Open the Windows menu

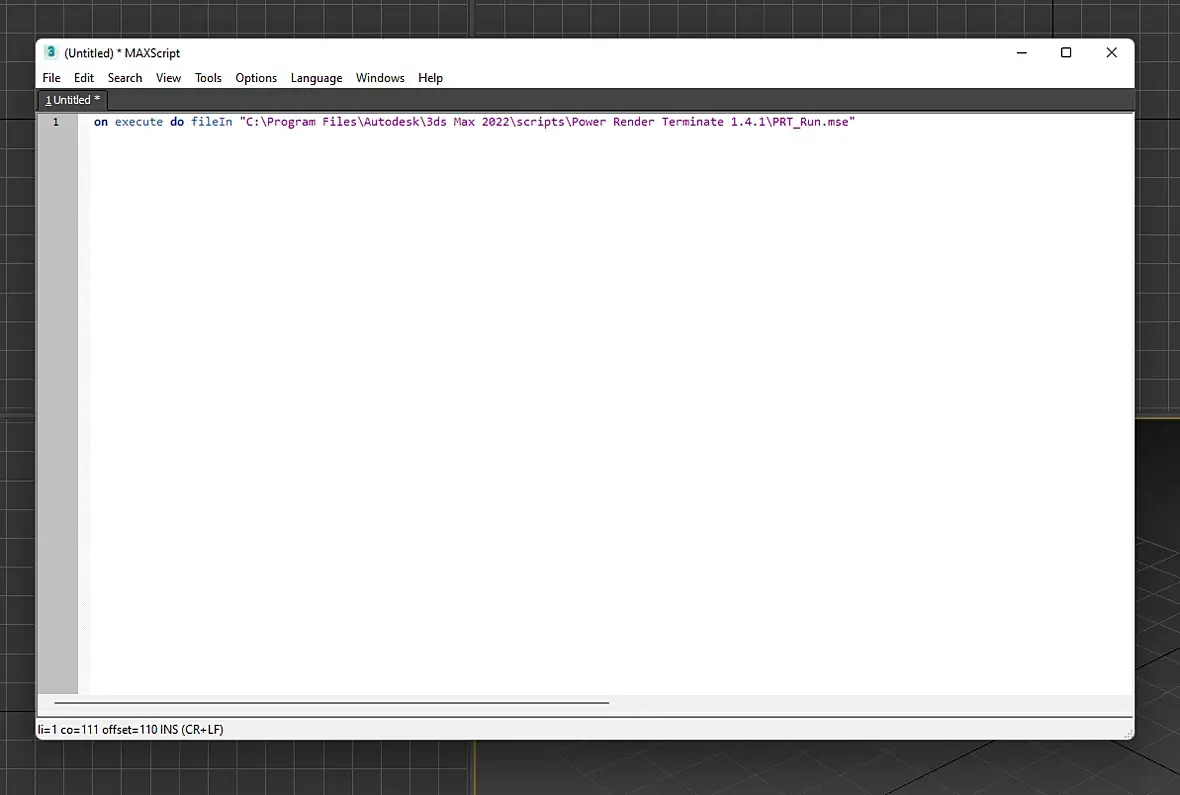tap(380, 78)
